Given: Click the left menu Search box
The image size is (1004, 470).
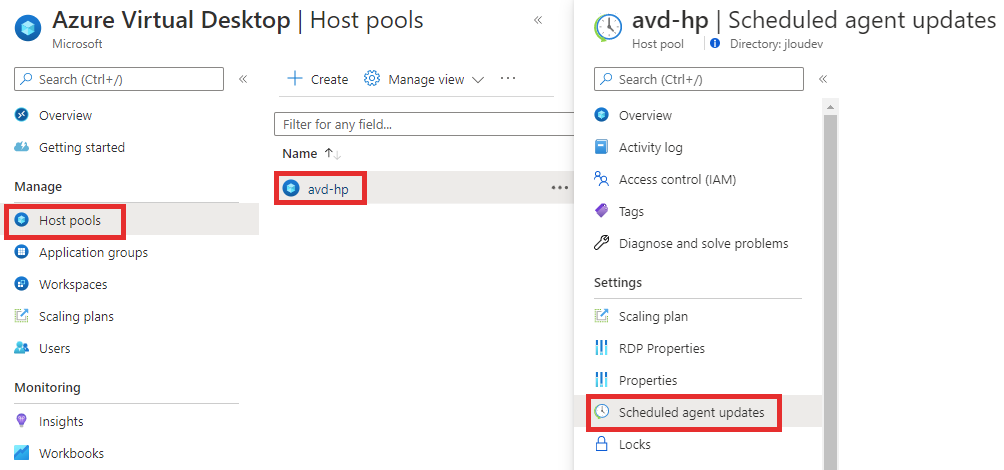Looking at the screenshot, I should (119, 79).
